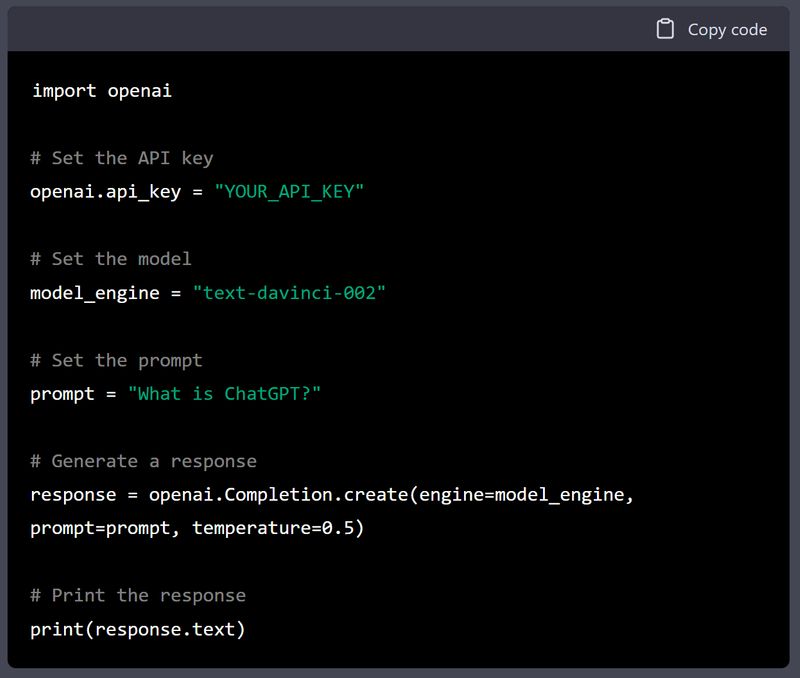The image size is (800, 678).
Task: Click the "# Print the response" comment
Action: [138, 595]
